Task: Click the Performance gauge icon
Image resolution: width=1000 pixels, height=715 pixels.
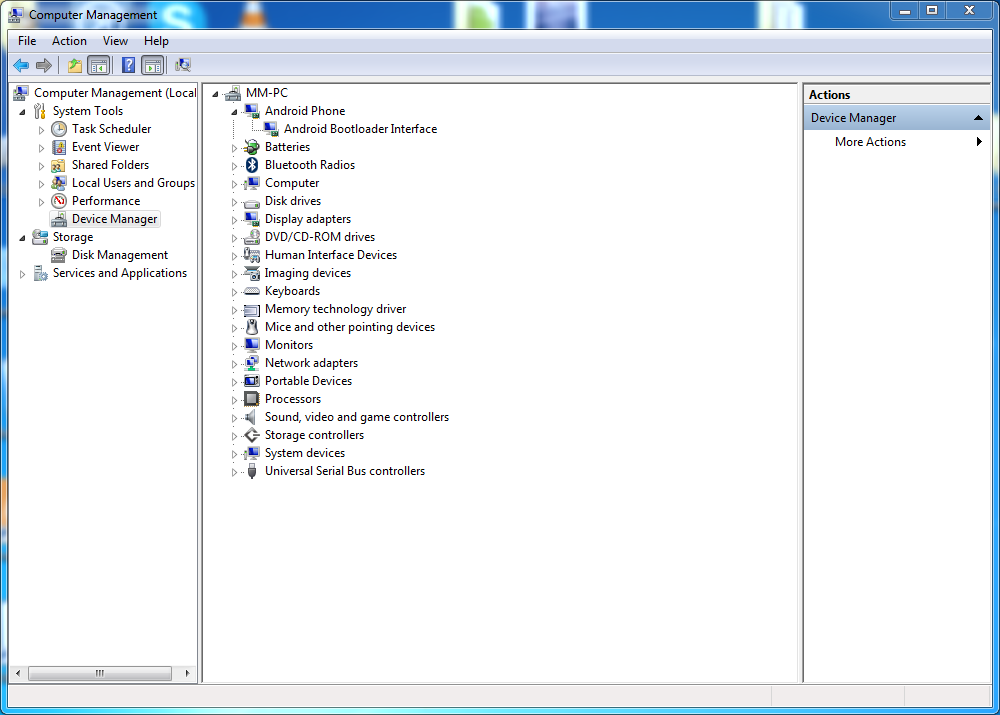Action: pyautogui.click(x=59, y=201)
